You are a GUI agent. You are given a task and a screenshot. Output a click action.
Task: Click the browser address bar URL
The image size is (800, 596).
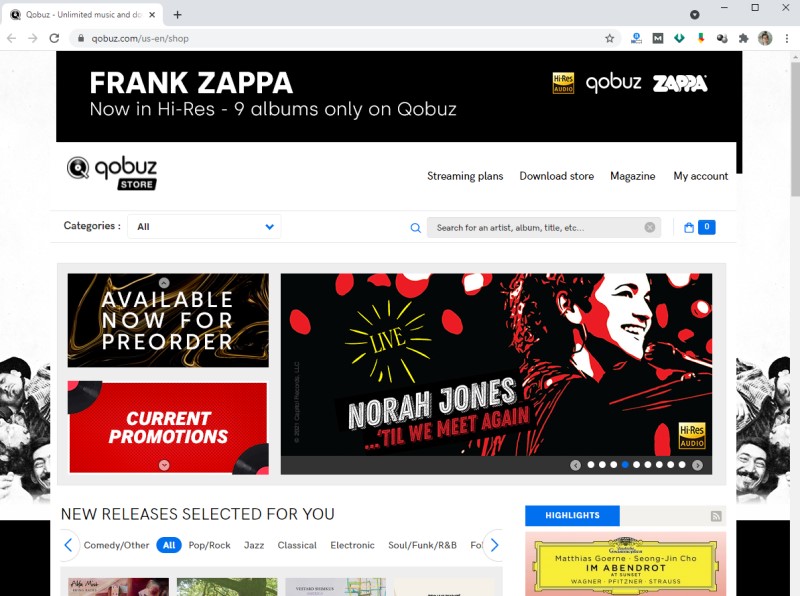(x=140, y=38)
